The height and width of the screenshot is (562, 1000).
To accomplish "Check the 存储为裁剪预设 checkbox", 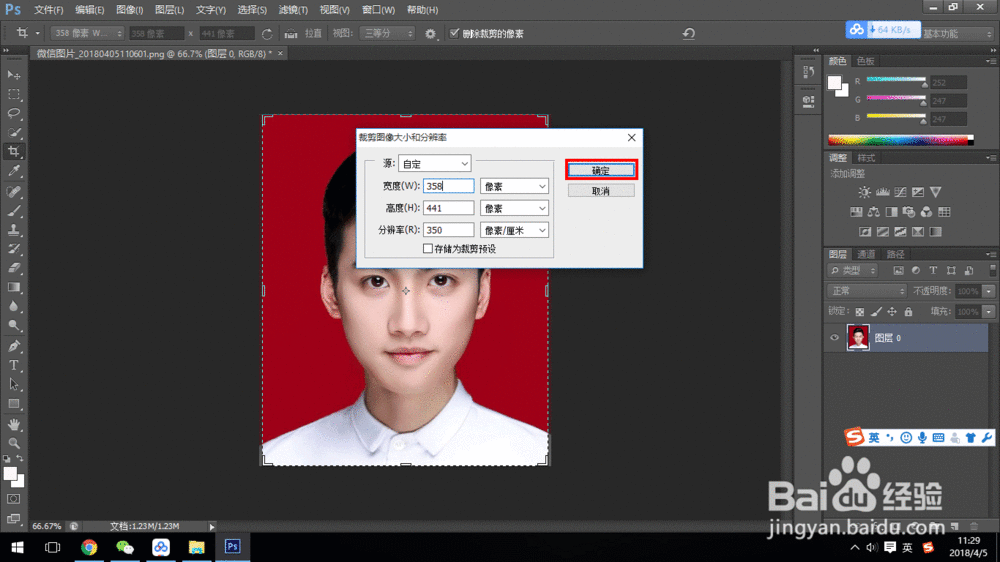I will (428, 249).
